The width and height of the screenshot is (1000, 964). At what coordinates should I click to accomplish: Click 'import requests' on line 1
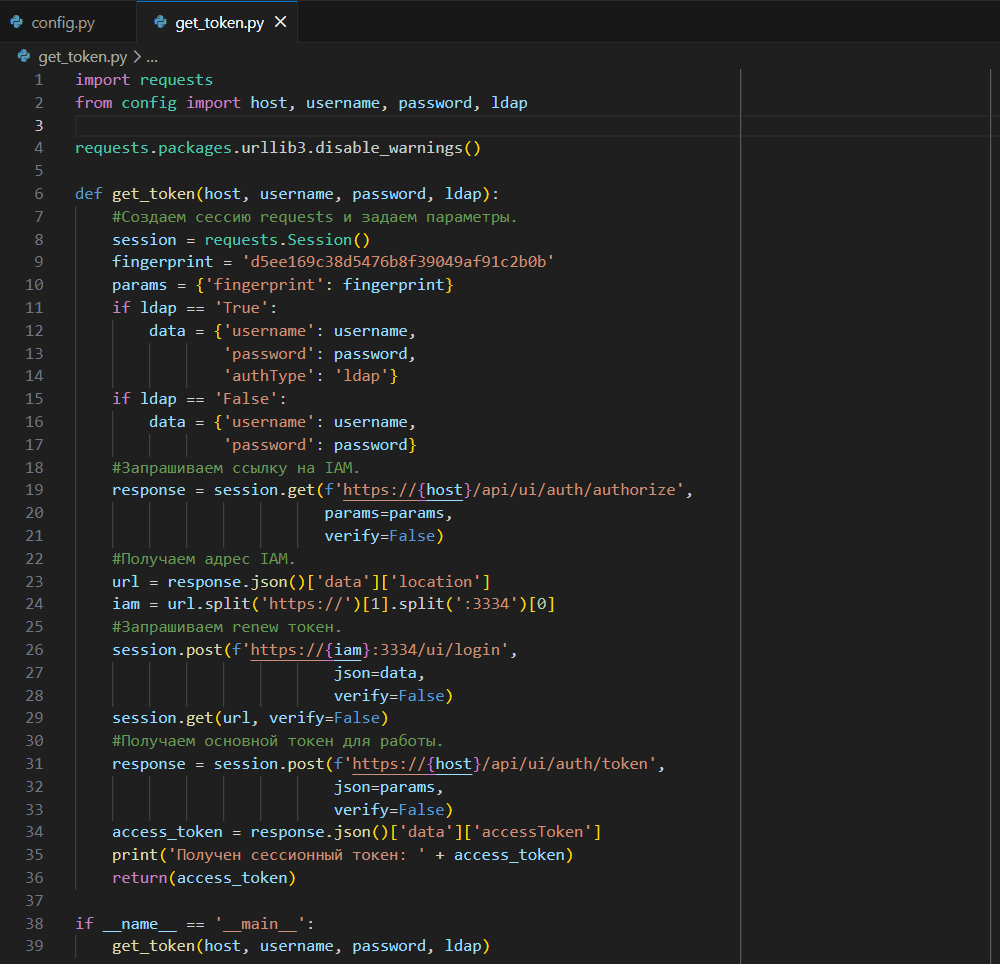pos(144,80)
